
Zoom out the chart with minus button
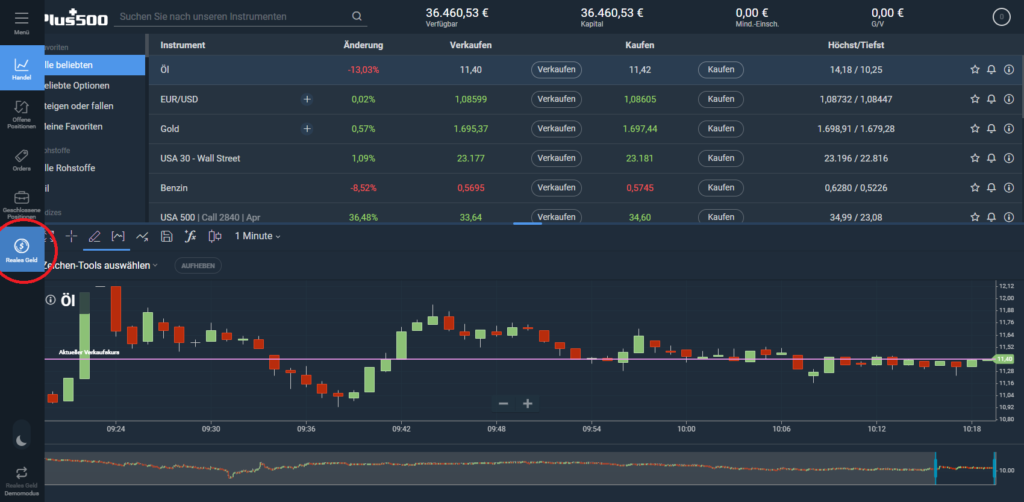tap(503, 404)
